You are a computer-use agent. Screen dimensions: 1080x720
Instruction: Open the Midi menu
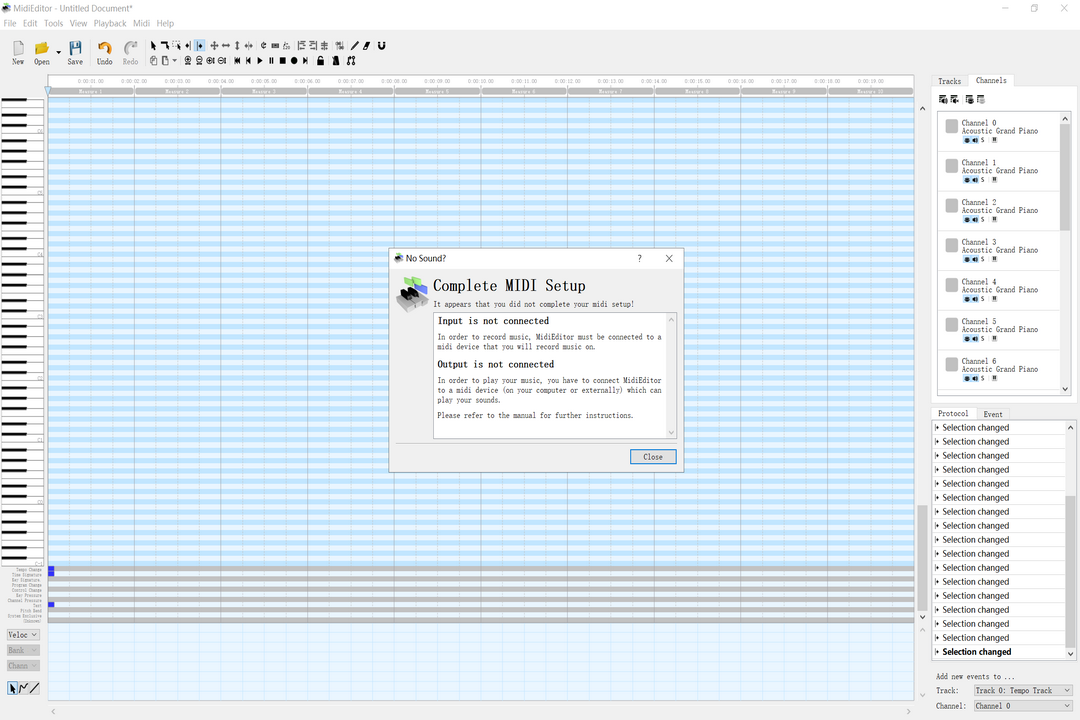pyautogui.click(x=141, y=23)
